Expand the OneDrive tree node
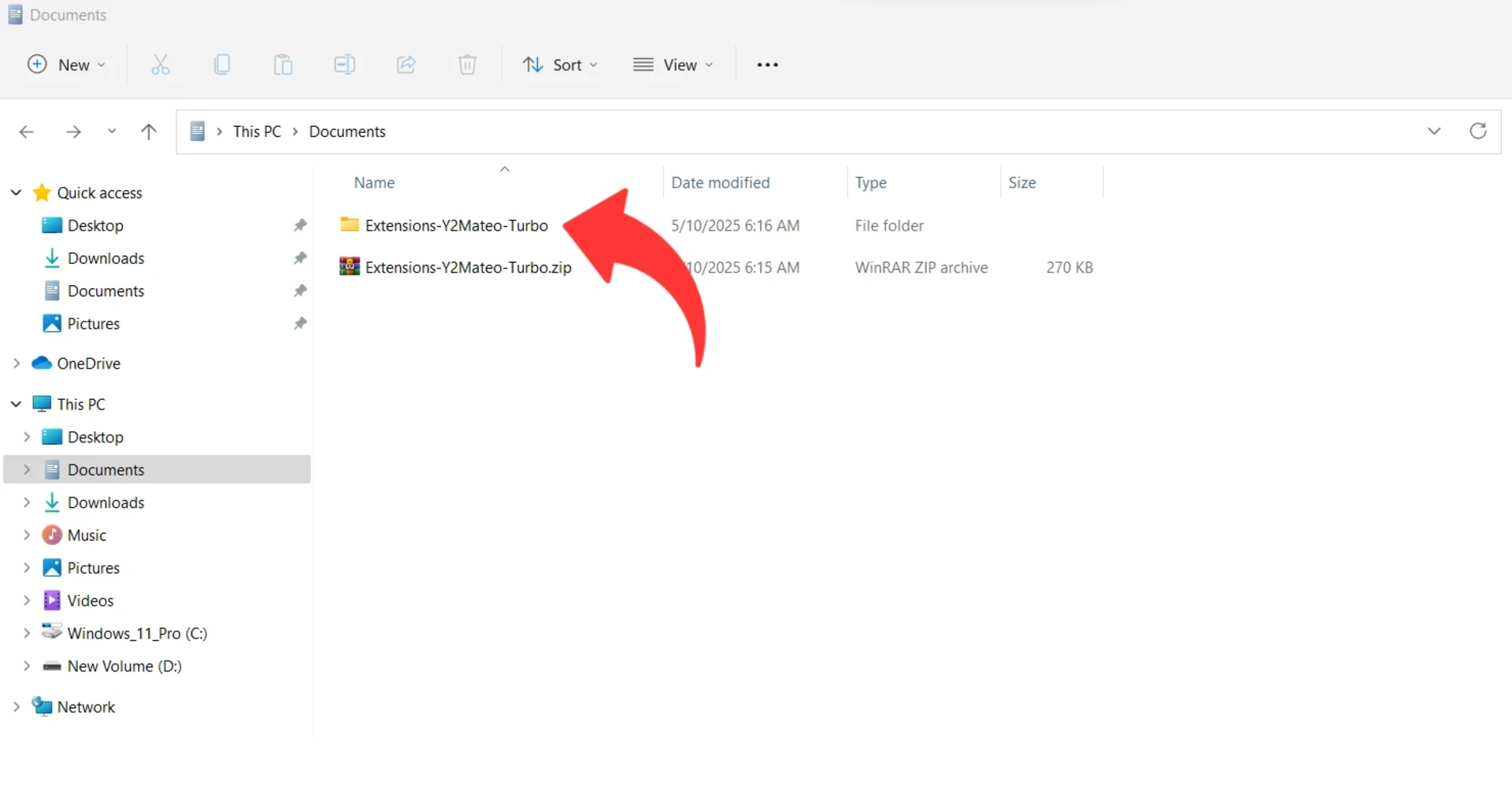The height and width of the screenshot is (803, 1512). coord(17,364)
